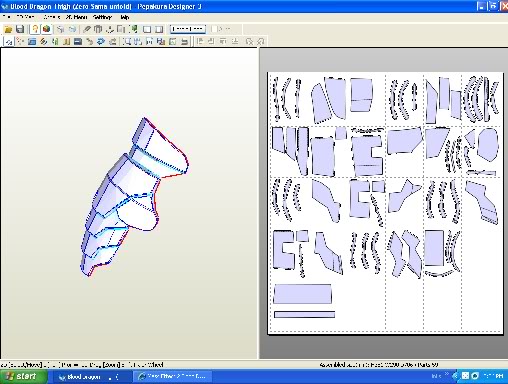Image resolution: width=508 pixels, height=384 pixels.
Task: Switch to the browser window taskbar button
Action: [173, 377]
